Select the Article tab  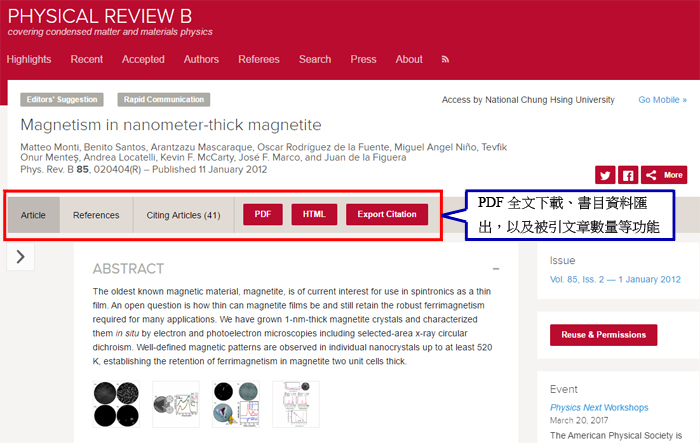point(34,215)
